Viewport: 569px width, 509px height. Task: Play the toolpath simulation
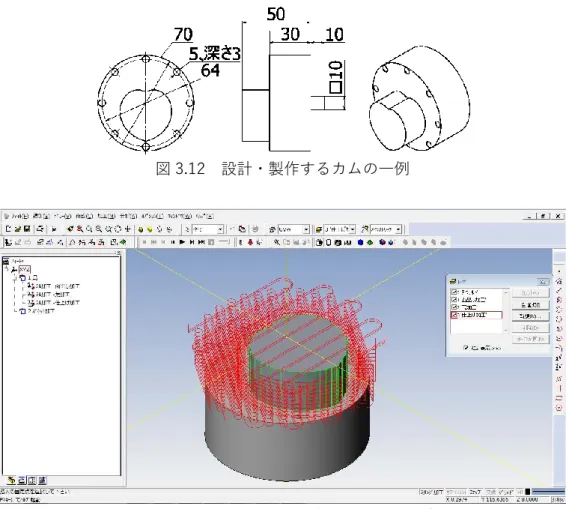tap(182, 242)
